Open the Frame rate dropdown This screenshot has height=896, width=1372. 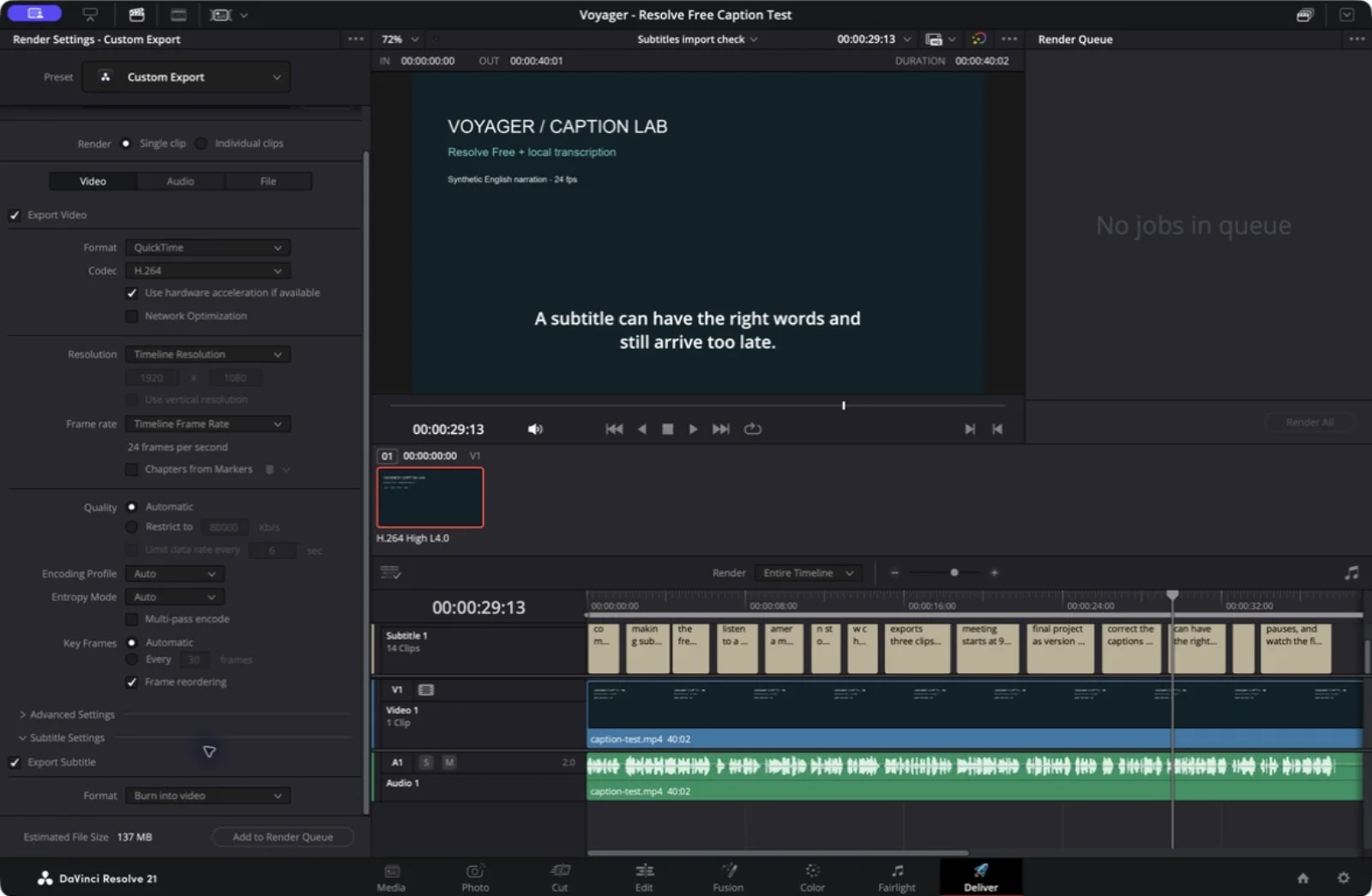[x=208, y=424]
